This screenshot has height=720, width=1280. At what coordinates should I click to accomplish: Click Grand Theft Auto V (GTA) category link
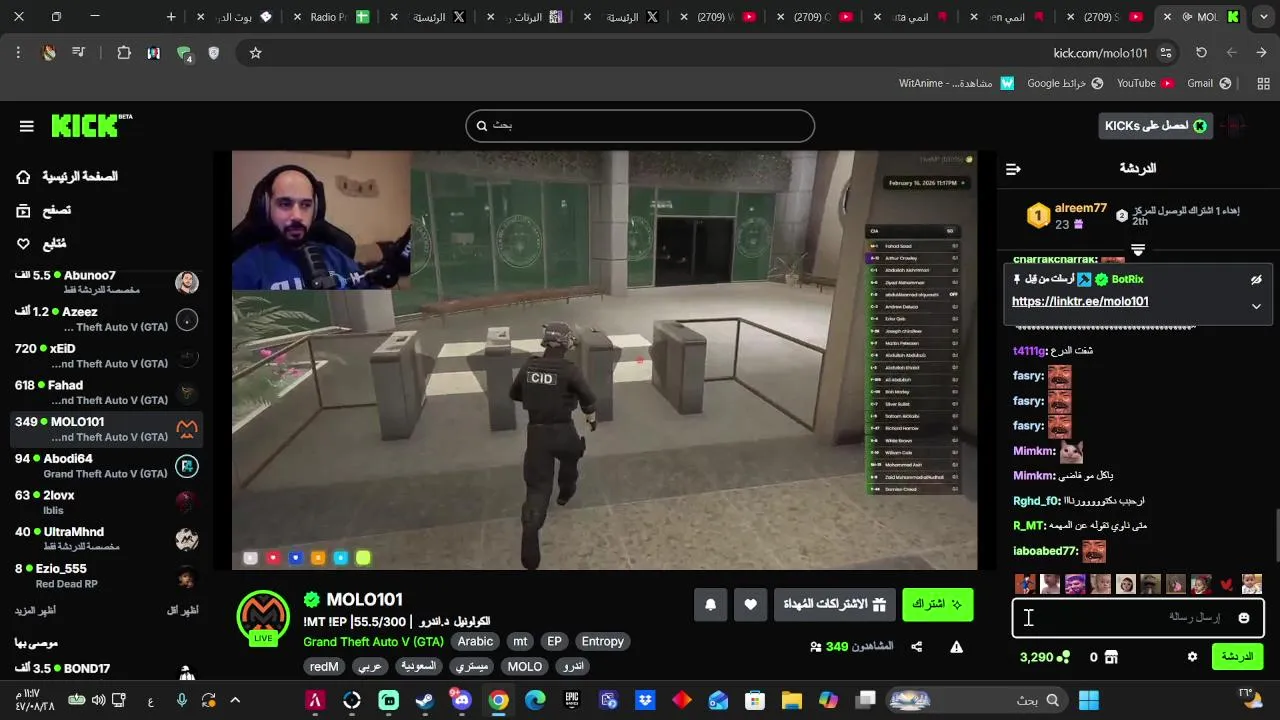point(373,642)
